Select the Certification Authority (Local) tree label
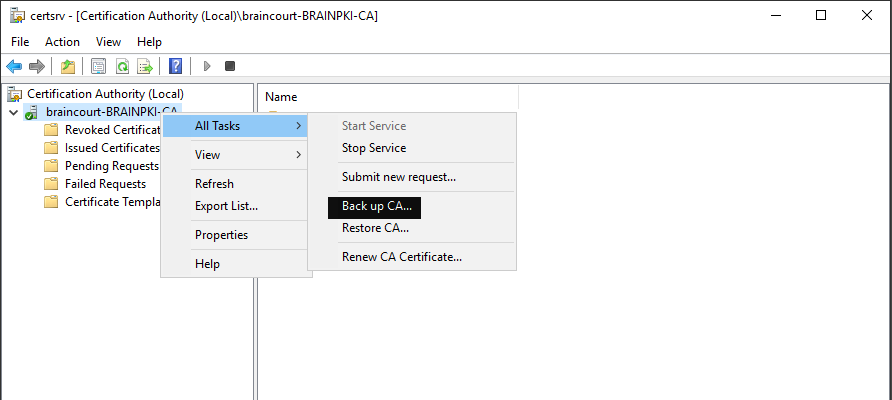 (105, 94)
